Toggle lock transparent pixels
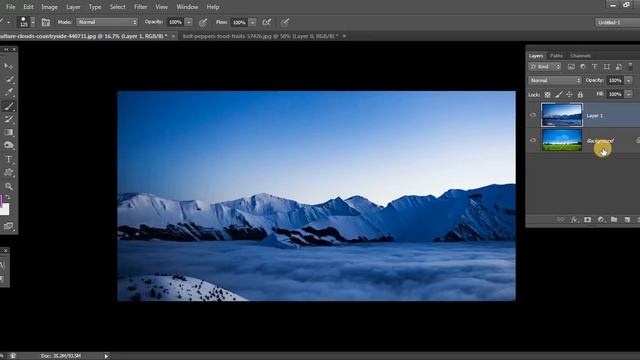Screen dimensions: 640x360 pos(547,94)
